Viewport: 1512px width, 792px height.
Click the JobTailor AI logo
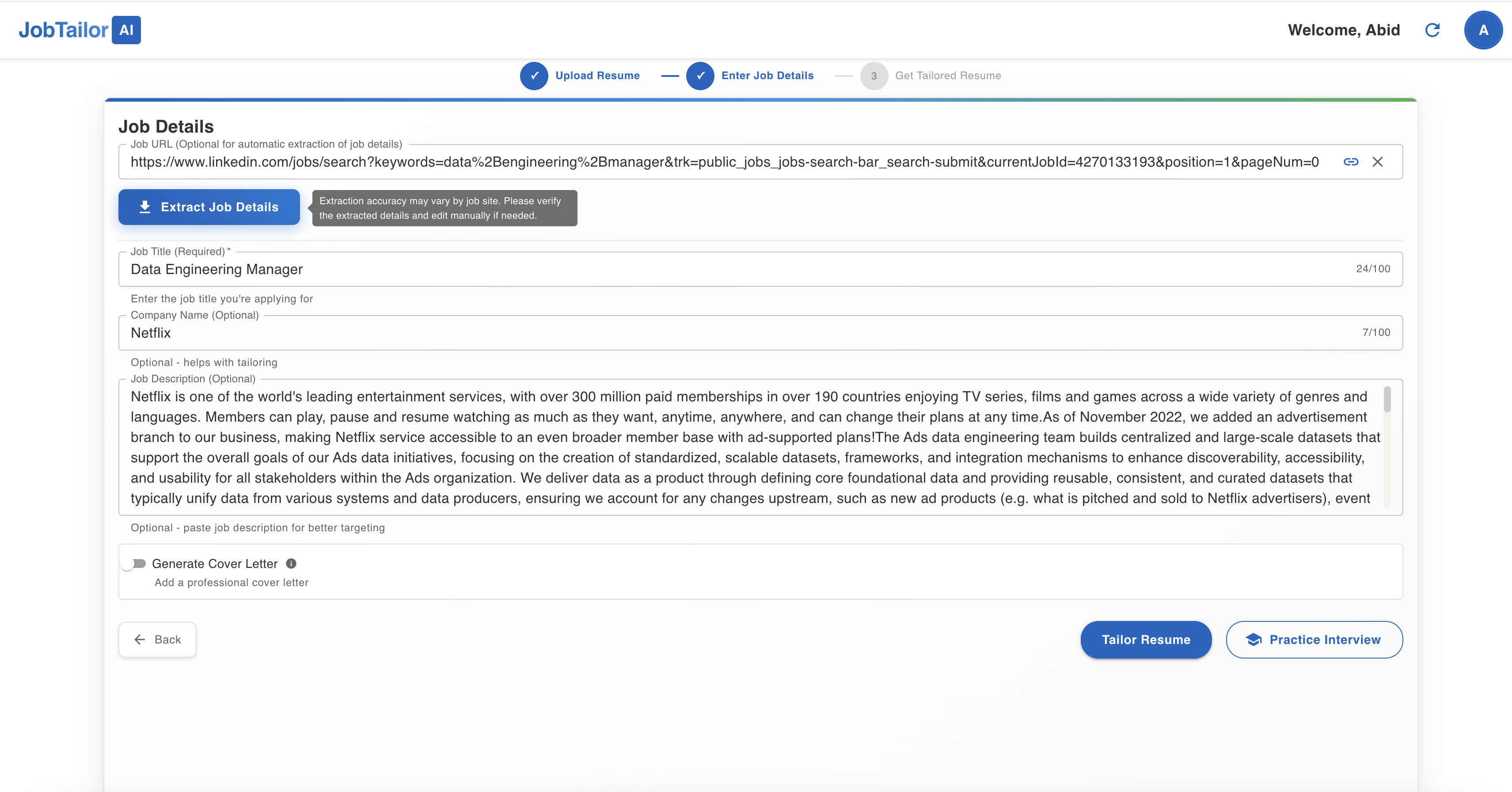tap(80, 30)
